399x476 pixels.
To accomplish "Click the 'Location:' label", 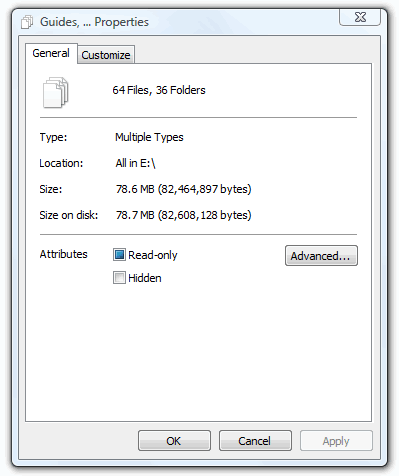I will (x=61, y=163).
